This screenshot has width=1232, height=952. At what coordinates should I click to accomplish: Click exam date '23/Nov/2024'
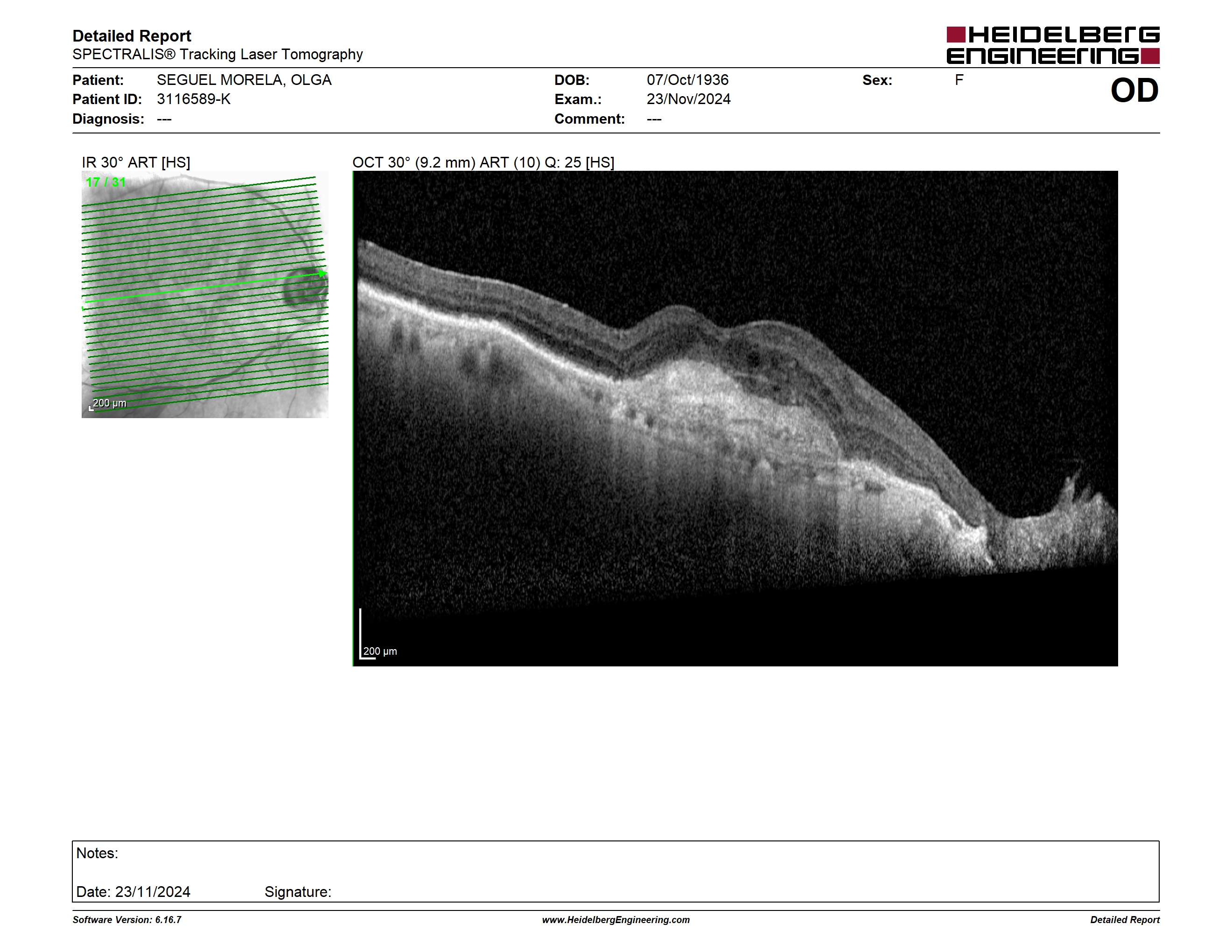point(688,99)
